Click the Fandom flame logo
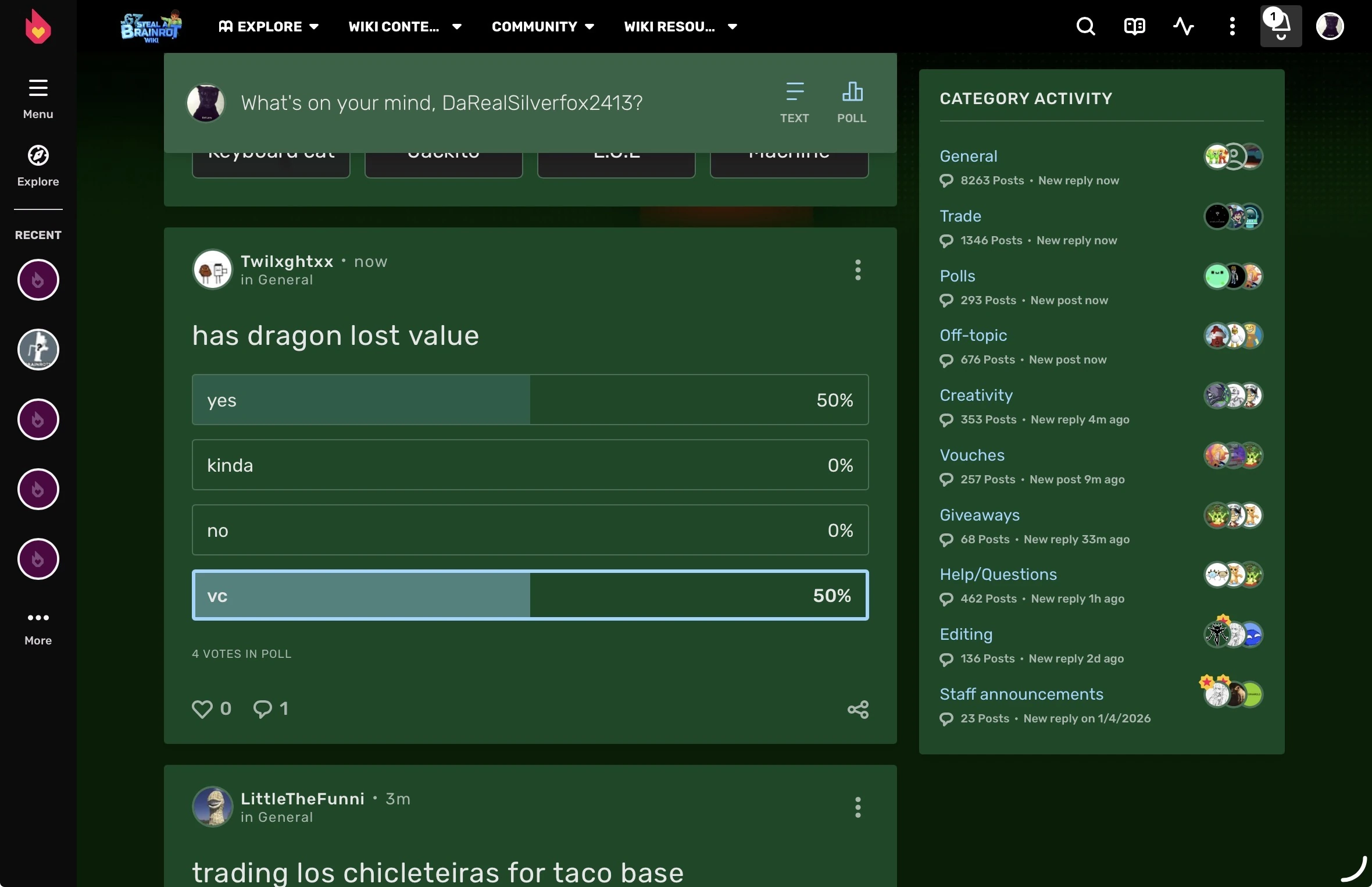The height and width of the screenshot is (887, 1372). (38, 27)
